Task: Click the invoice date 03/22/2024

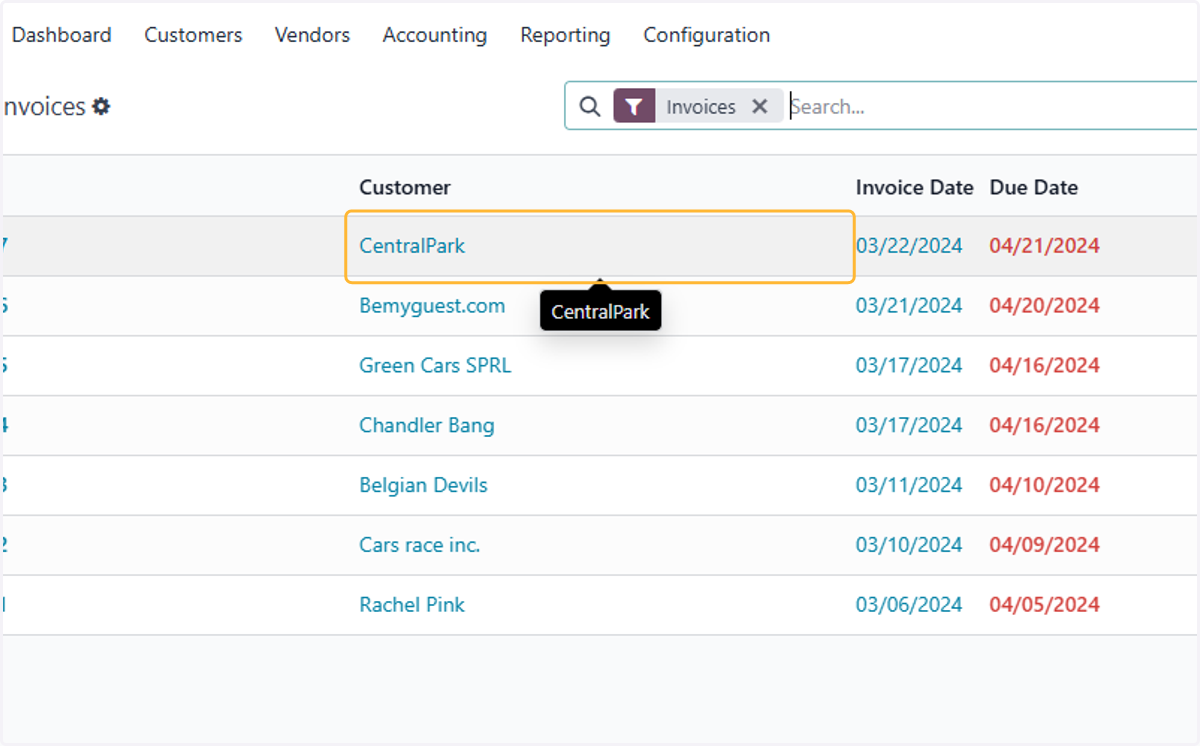Action: [x=909, y=245]
